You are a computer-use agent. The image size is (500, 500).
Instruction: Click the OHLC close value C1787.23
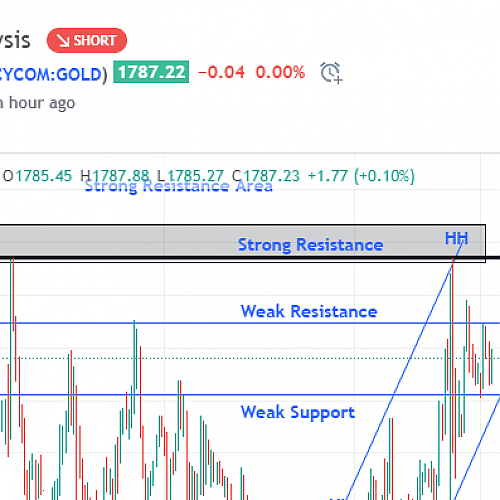[x=266, y=176]
